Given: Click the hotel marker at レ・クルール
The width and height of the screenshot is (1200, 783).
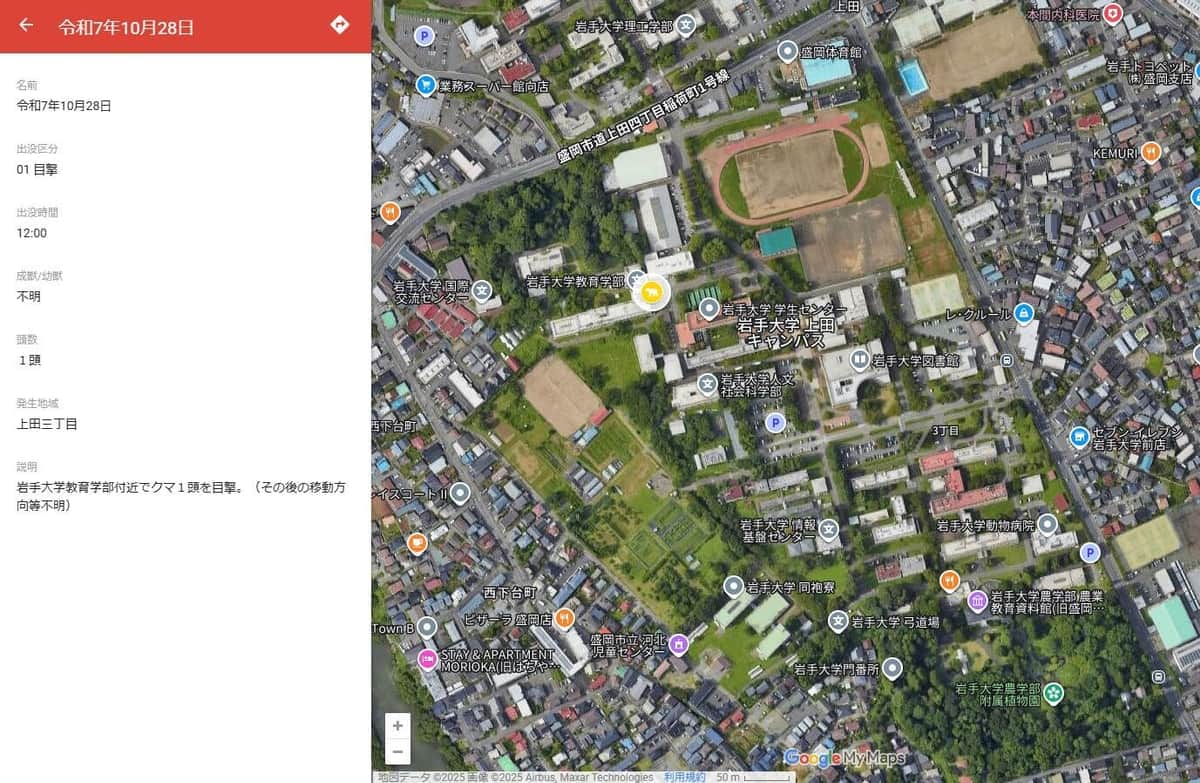Looking at the screenshot, I should coord(1024,313).
